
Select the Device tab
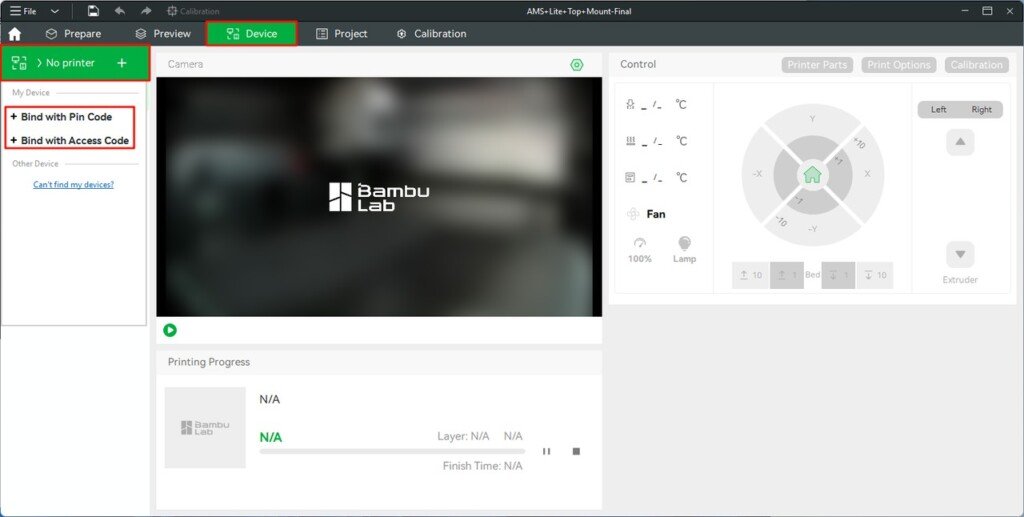[251, 34]
